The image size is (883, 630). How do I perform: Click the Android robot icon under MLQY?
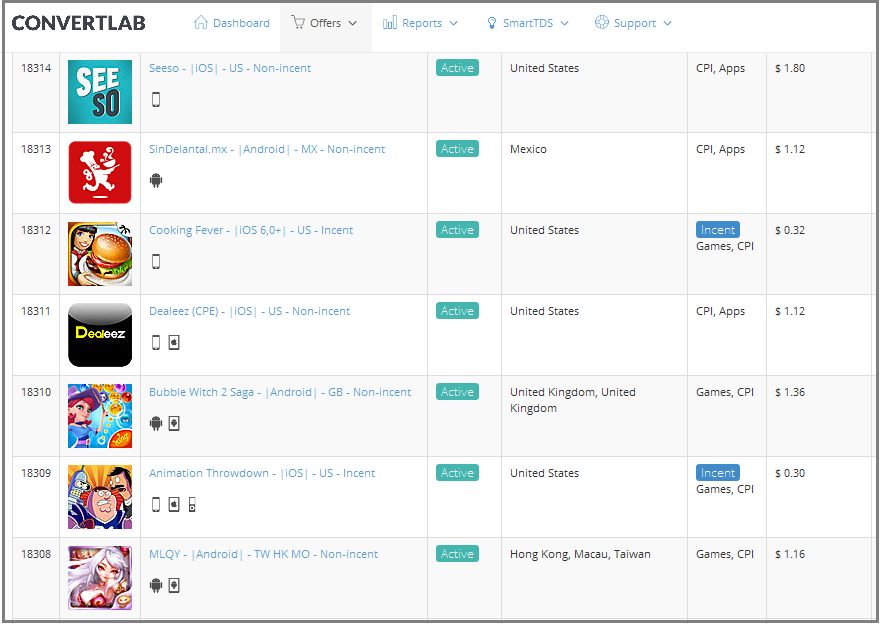(x=156, y=586)
